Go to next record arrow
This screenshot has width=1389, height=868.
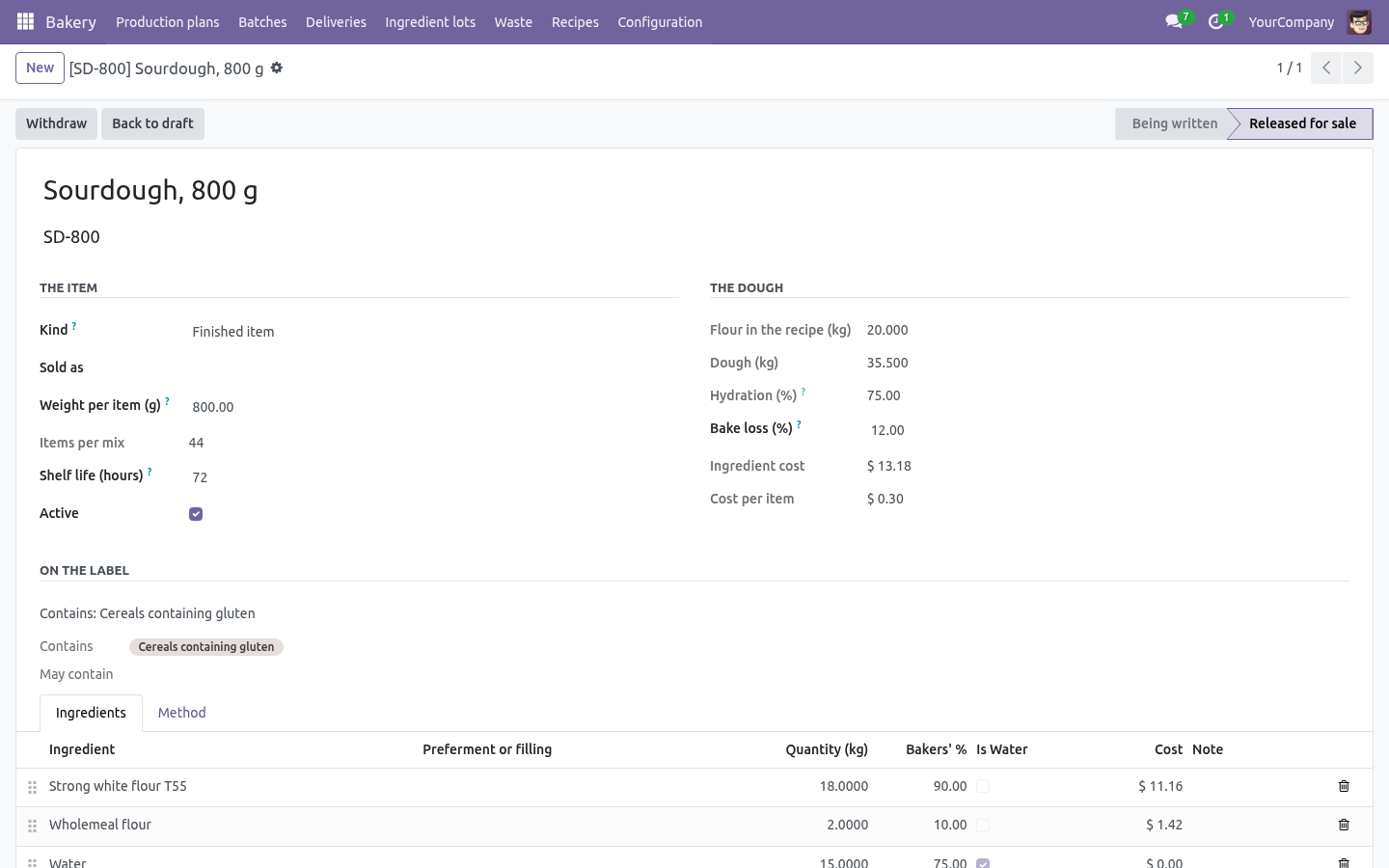point(1357,68)
